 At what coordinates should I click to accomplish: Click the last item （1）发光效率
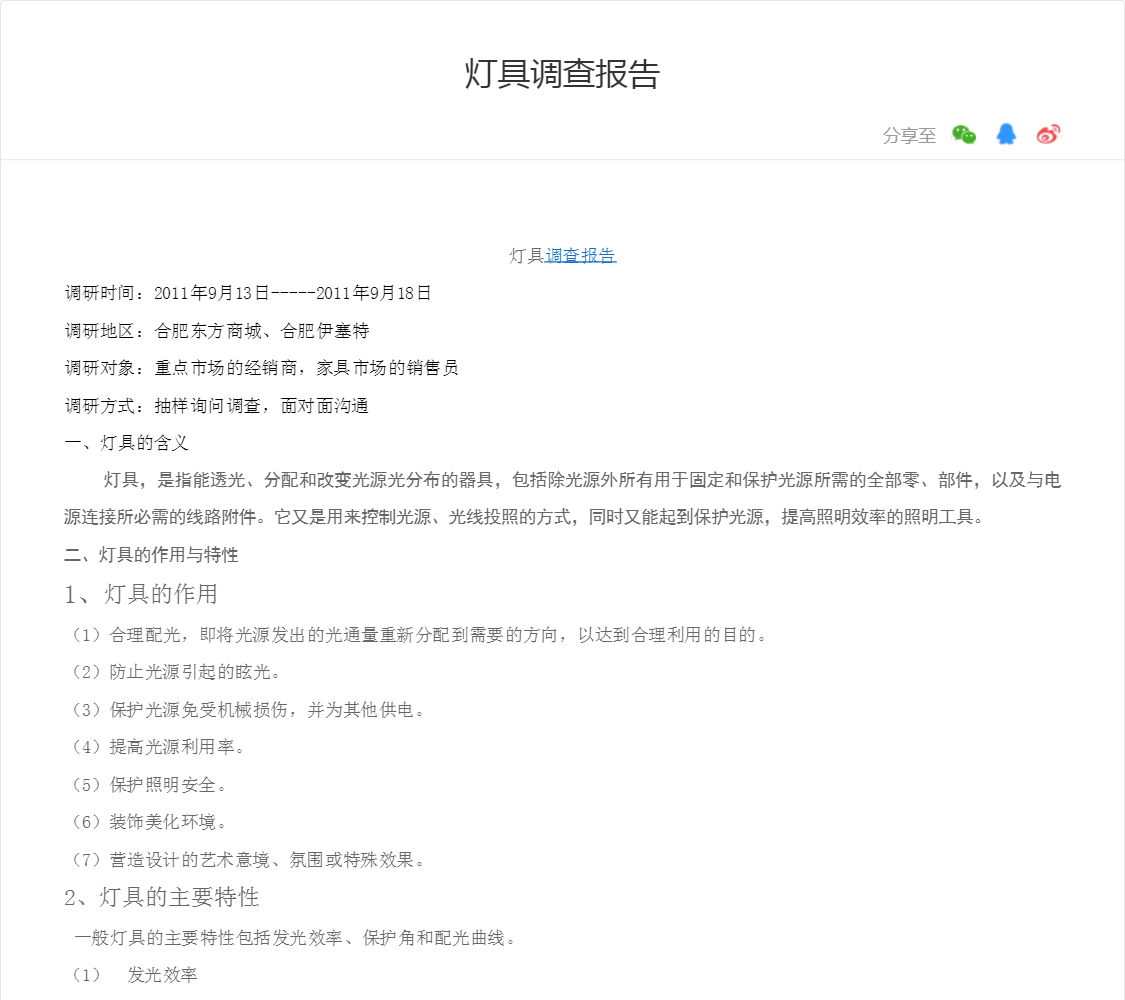point(134,975)
